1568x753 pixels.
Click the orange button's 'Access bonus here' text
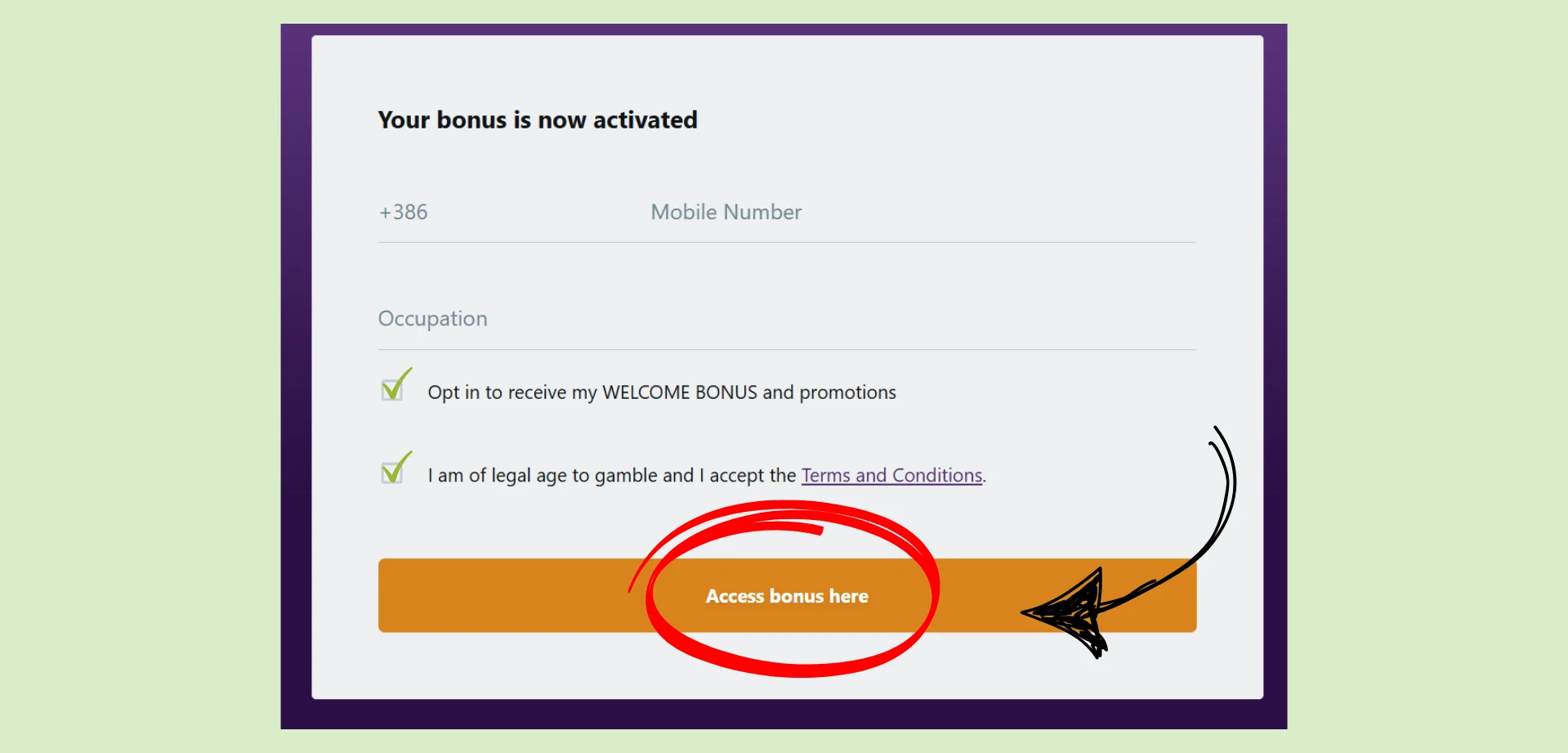pyautogui.click(x=787, y=596)
